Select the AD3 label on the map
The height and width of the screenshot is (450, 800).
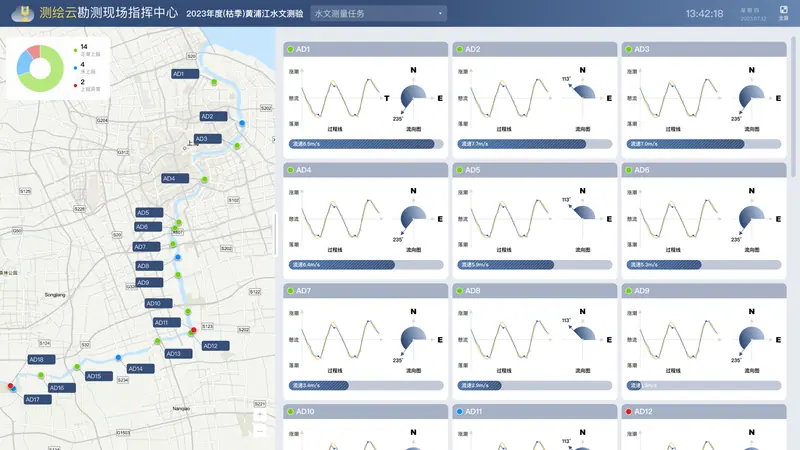point(208,139)
